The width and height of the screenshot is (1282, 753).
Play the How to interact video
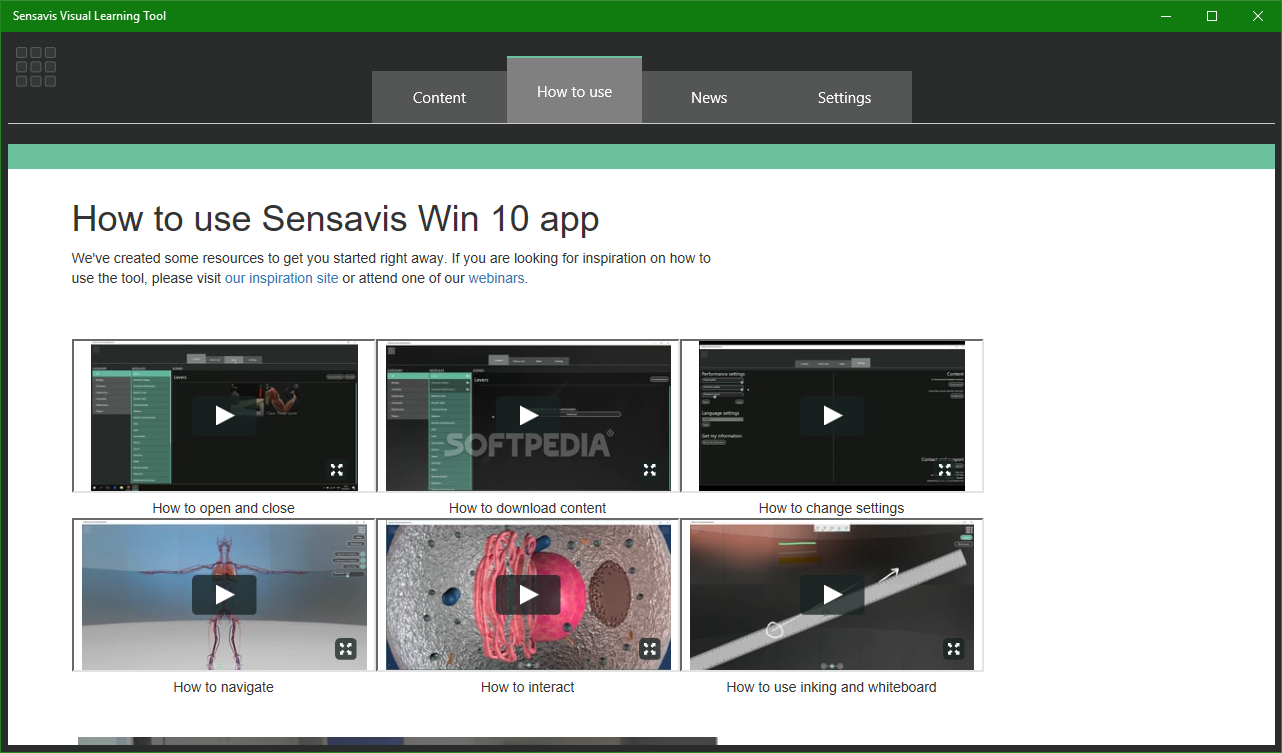528,595
